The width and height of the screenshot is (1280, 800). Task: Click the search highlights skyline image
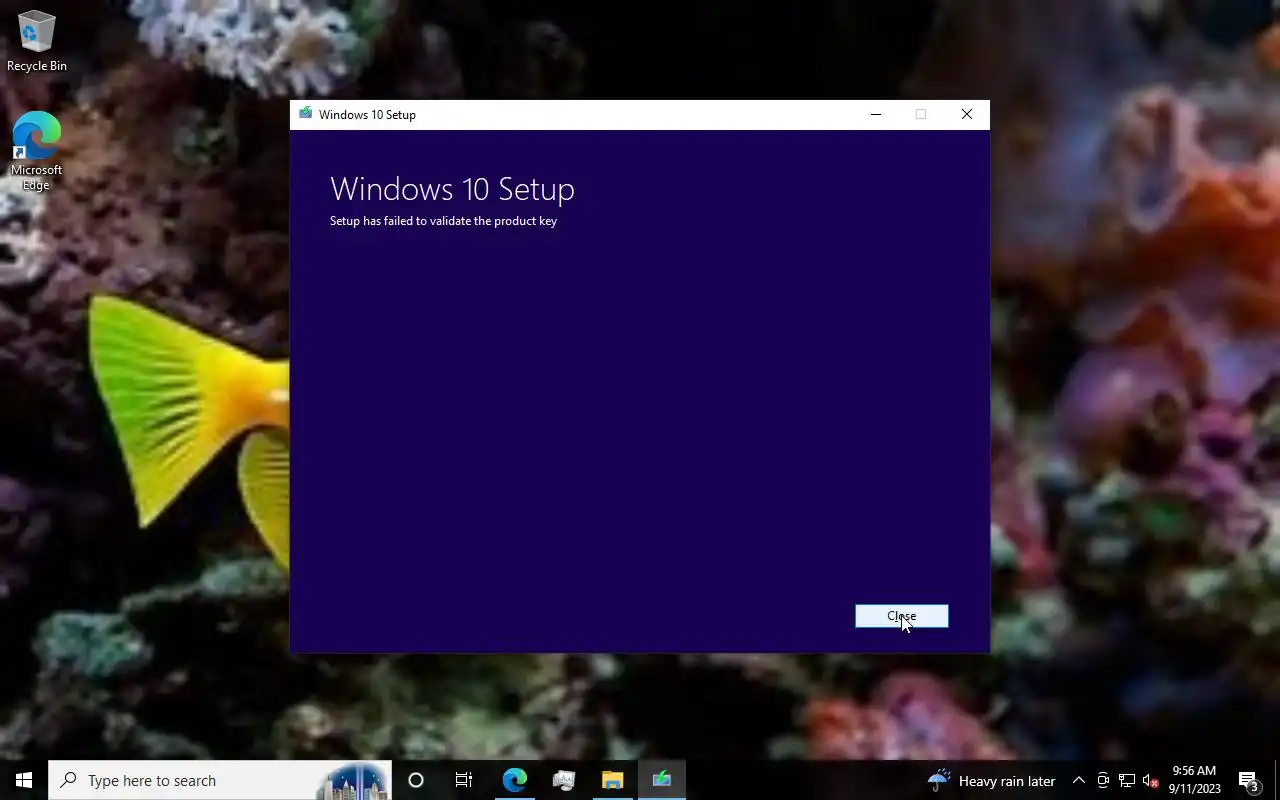pyautogui.click(x=355, y=781)
